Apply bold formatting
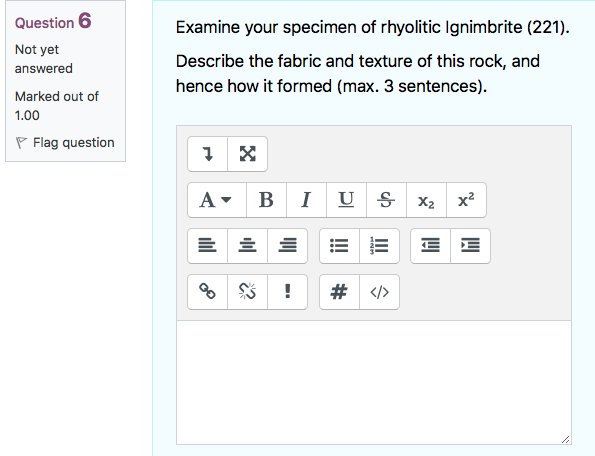The height and width of the screenshot is (456, 595). [266, 200]
